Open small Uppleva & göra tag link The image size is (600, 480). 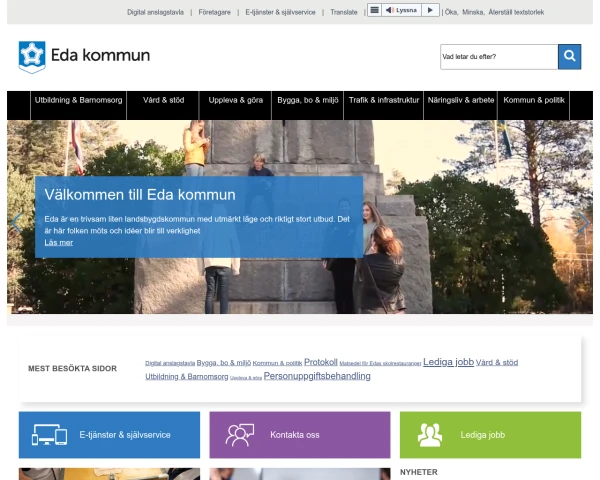click(x=246, y=378)
